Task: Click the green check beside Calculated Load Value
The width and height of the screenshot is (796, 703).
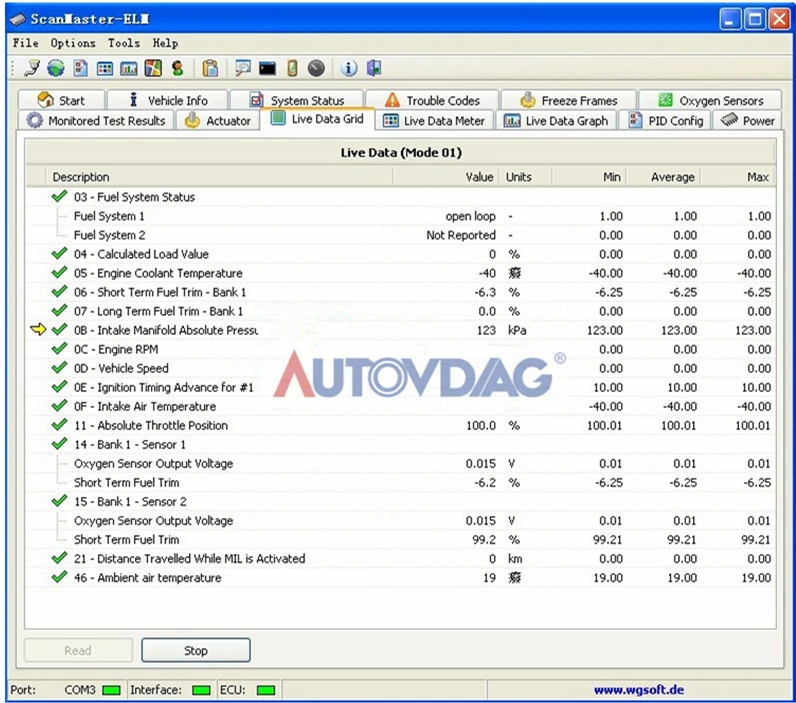Action: [59, 253]
